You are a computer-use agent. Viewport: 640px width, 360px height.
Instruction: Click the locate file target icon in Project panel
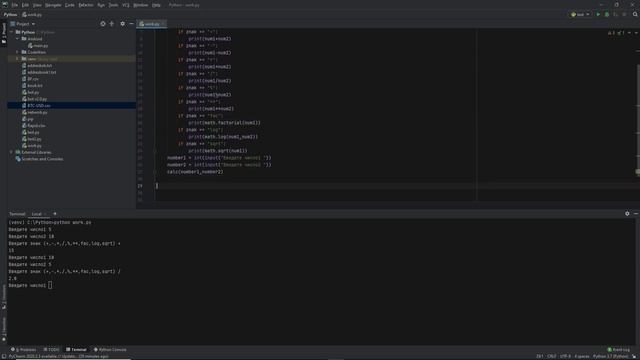[103, 24]
